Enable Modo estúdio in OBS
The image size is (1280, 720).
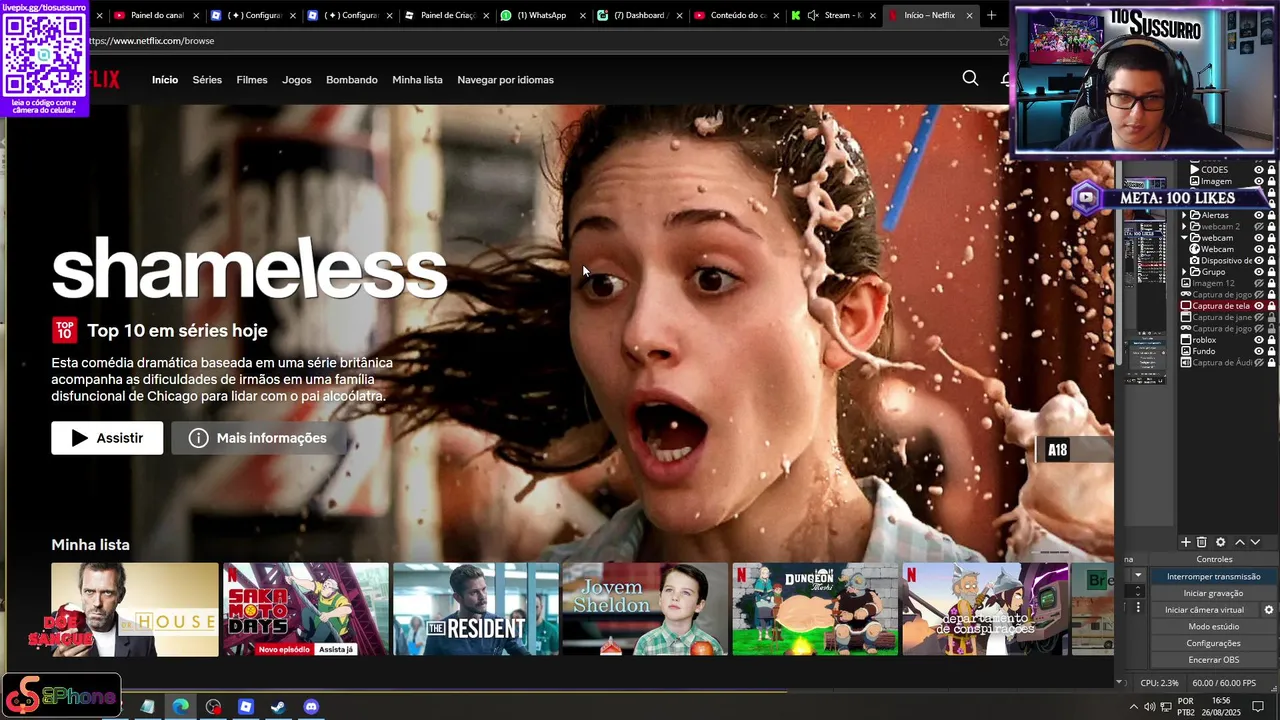click(1214, 626)
